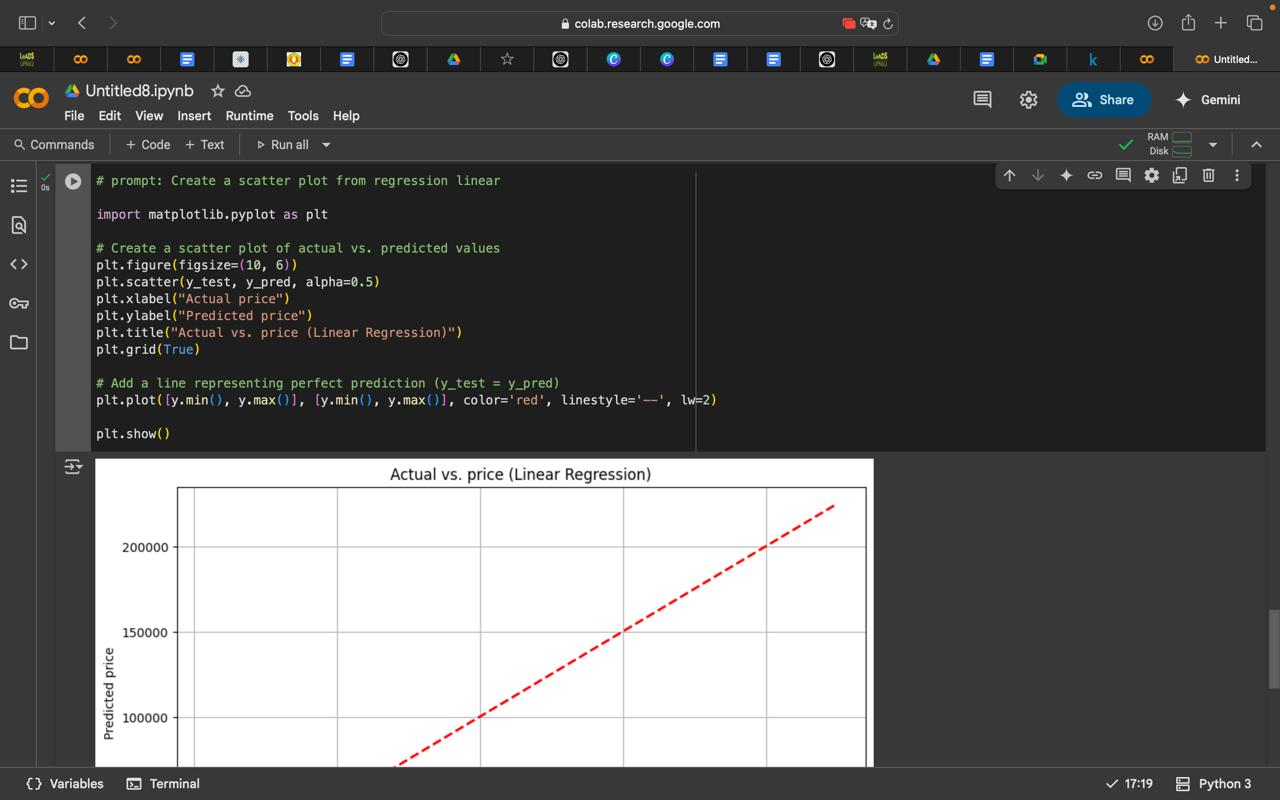Click the Python 3 runtime indicator
The height and width of the screenshot is (800, 1280).
[1212, 784]
